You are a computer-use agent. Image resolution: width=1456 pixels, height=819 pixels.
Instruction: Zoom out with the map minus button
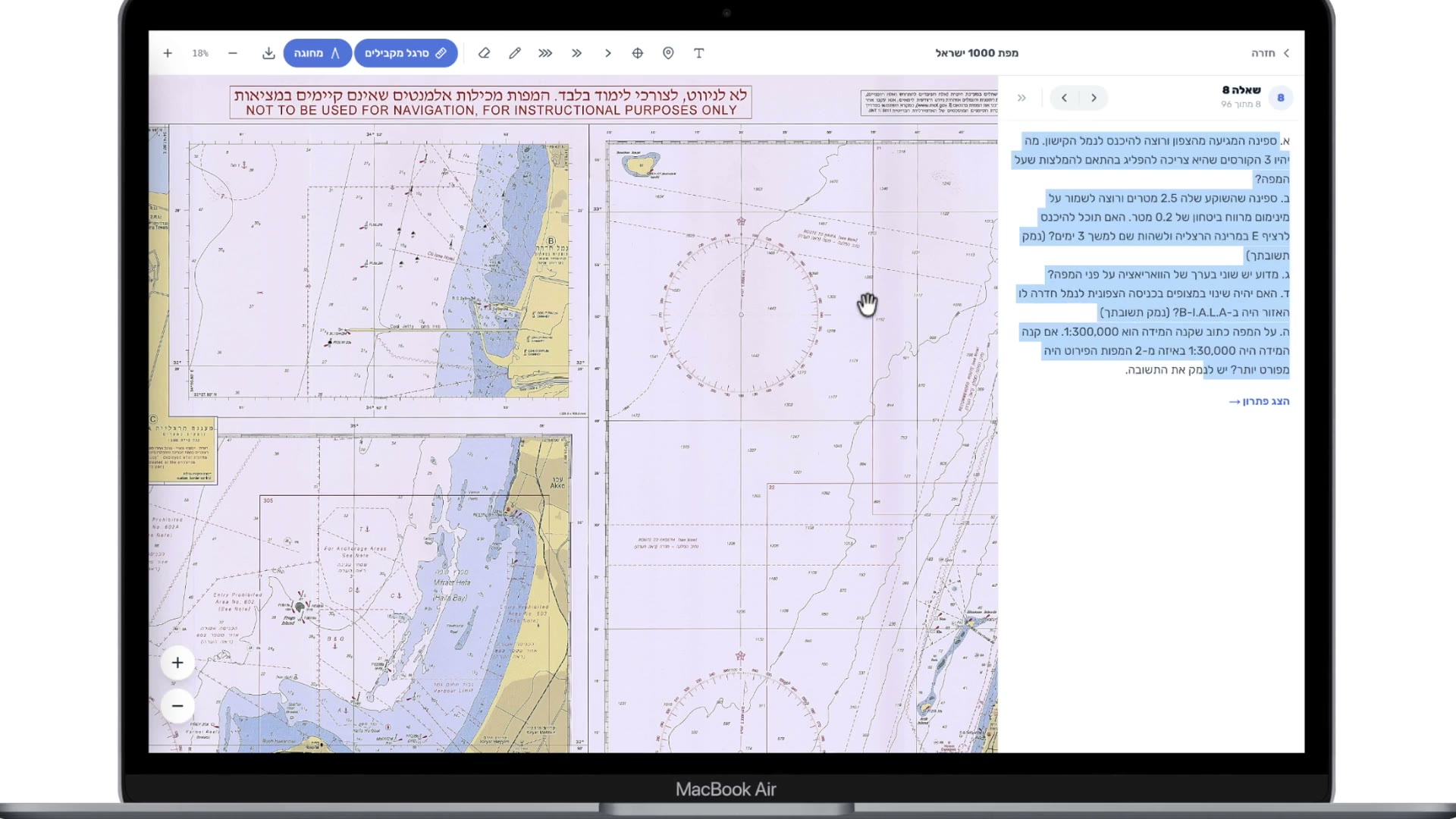coord(177,706)
